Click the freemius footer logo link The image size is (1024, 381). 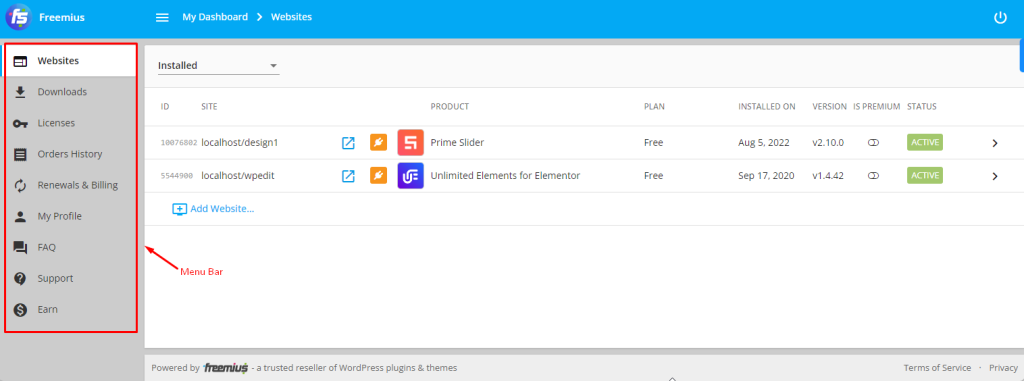(x=225, y=368)
